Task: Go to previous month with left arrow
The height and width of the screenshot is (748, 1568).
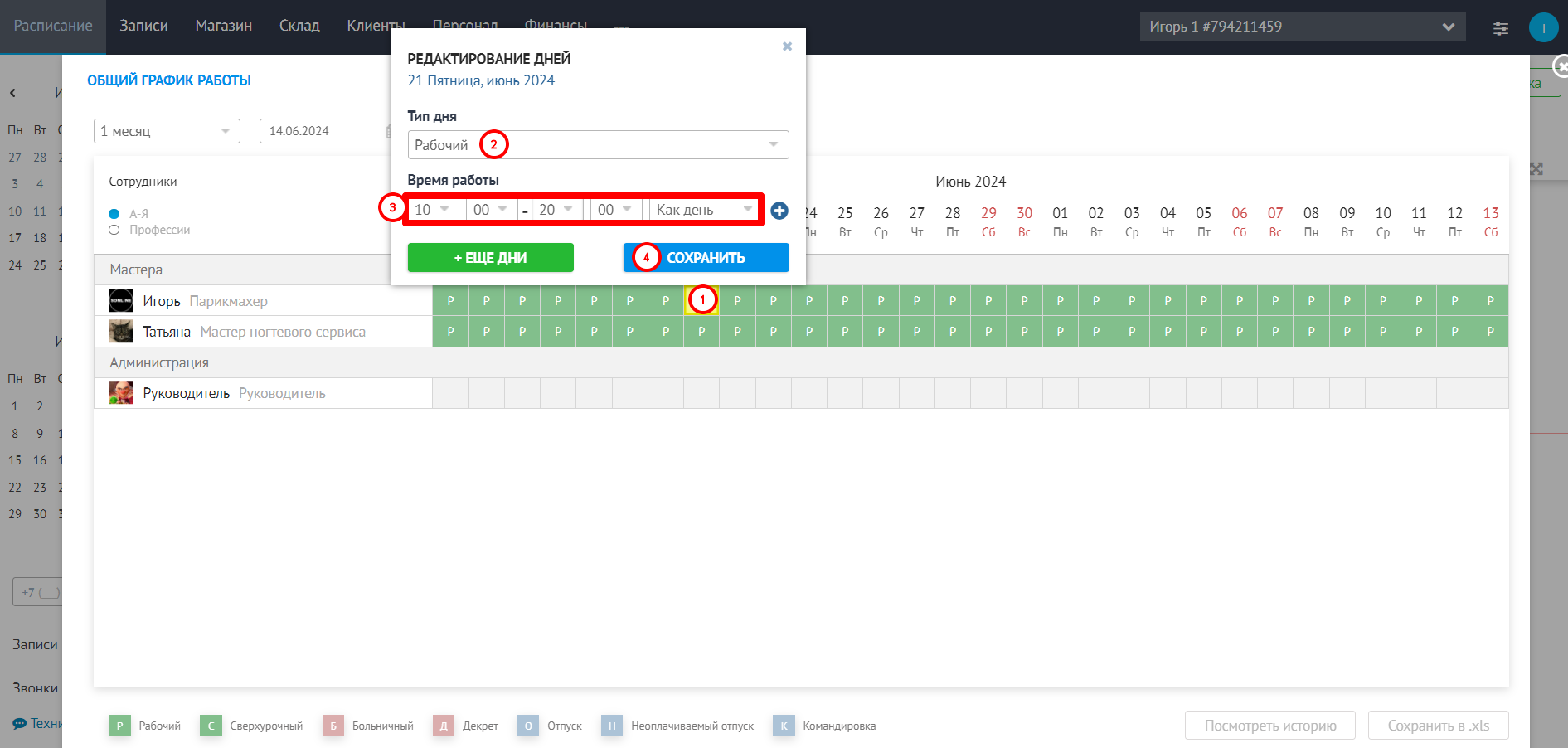Action: pyautogui.click(x=12, y=93)
